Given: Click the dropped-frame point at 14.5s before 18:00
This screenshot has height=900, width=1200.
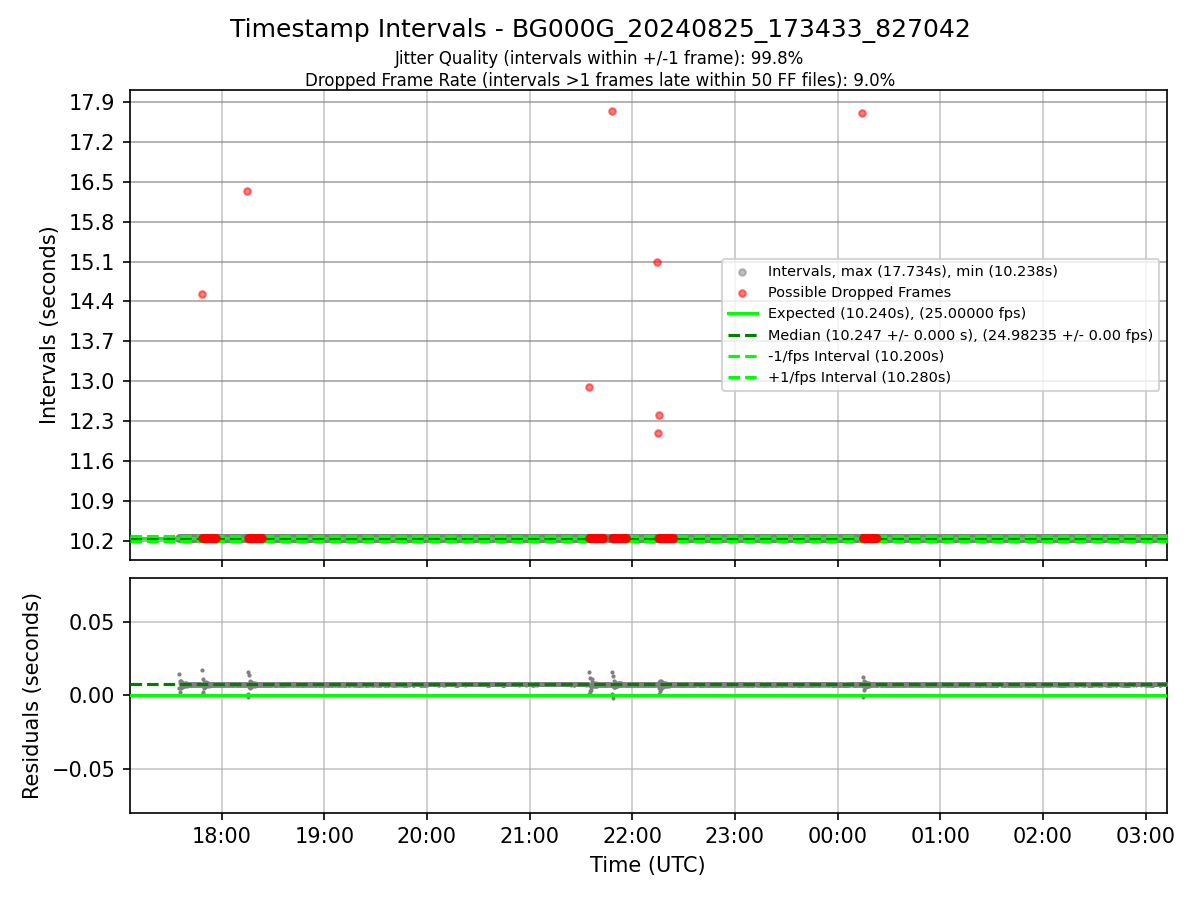Looking at the screenshot, I should (x=202, y=294).
